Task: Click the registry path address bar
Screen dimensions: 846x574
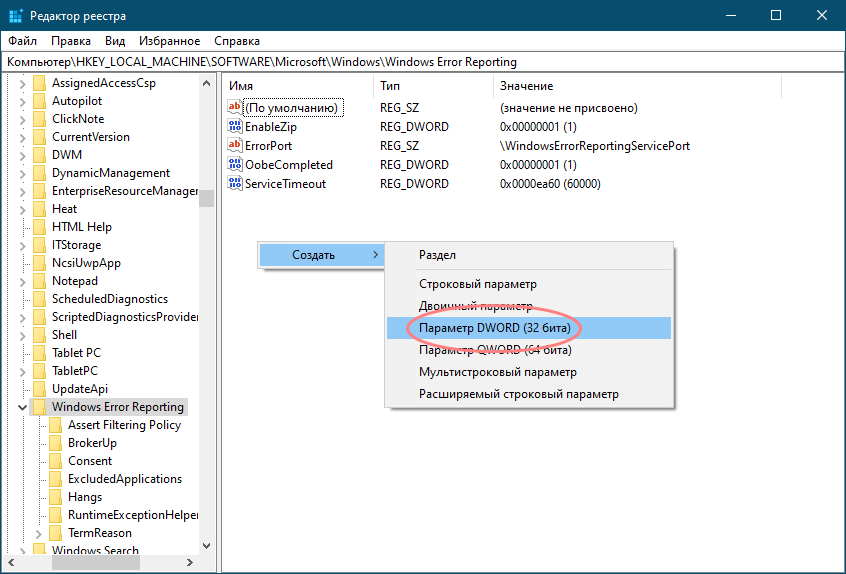Action: tap(422, 62)
